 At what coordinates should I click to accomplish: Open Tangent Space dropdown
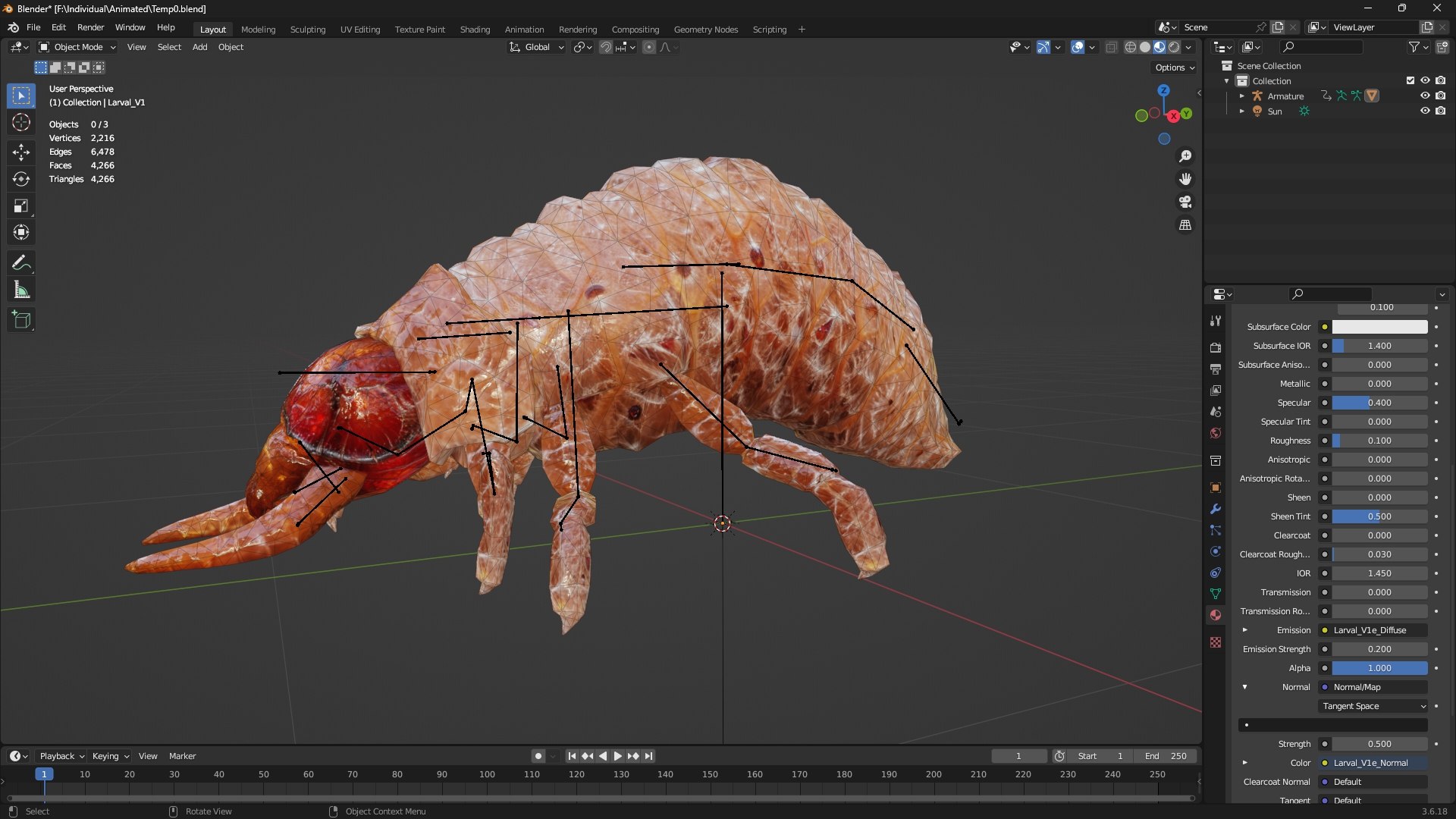pyautogui.click(x=1373, y=706)
